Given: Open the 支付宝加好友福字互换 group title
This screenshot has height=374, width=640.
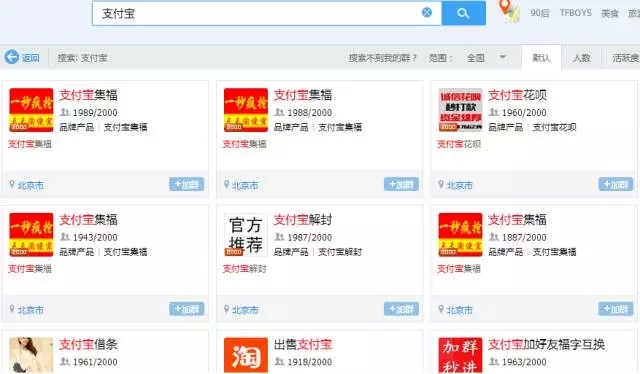Looking at the screenshot, I should point(546,344).
